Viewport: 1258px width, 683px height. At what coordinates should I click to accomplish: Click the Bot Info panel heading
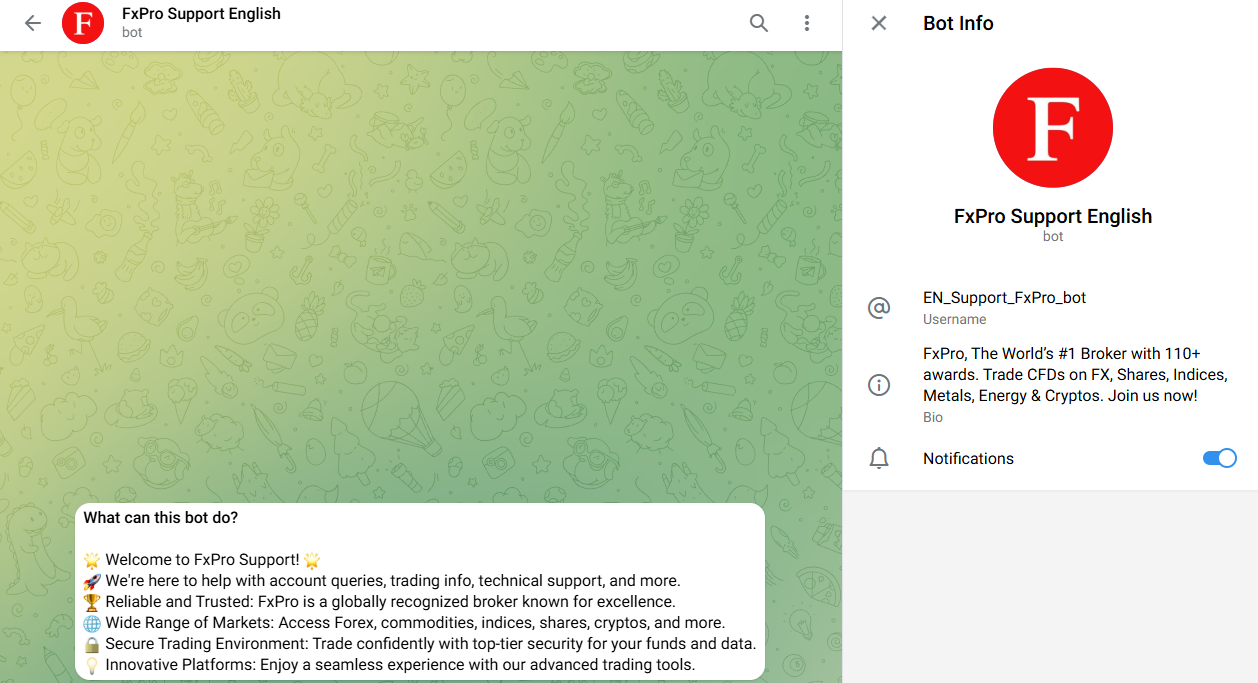coord(958,23)
